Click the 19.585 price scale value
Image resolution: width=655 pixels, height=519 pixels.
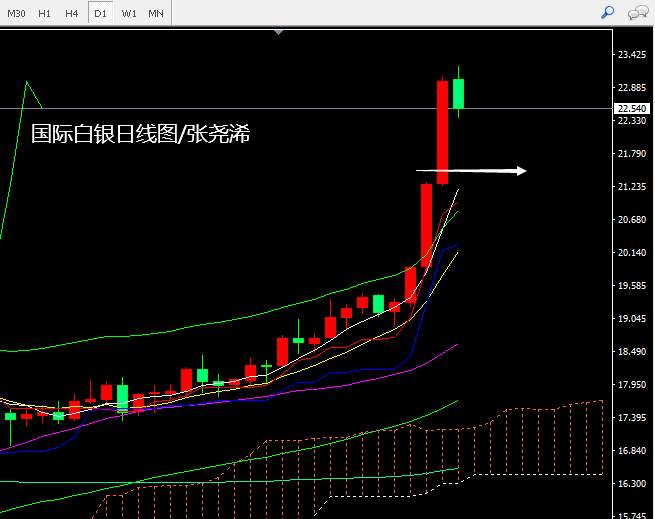(x=632, y=286)
